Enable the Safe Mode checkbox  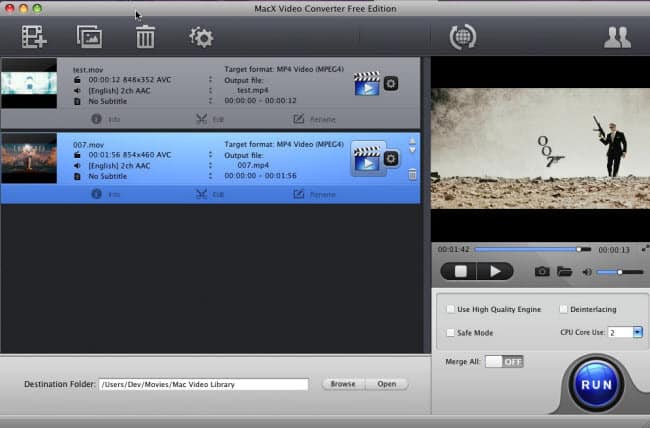(x=450, y=333)
